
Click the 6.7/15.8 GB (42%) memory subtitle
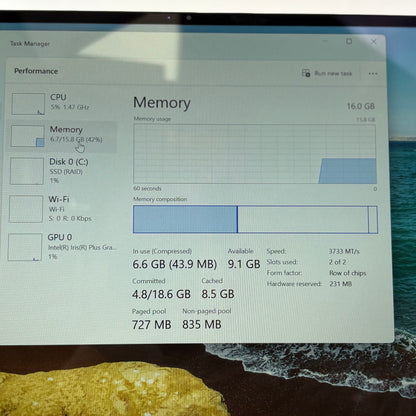76,140
